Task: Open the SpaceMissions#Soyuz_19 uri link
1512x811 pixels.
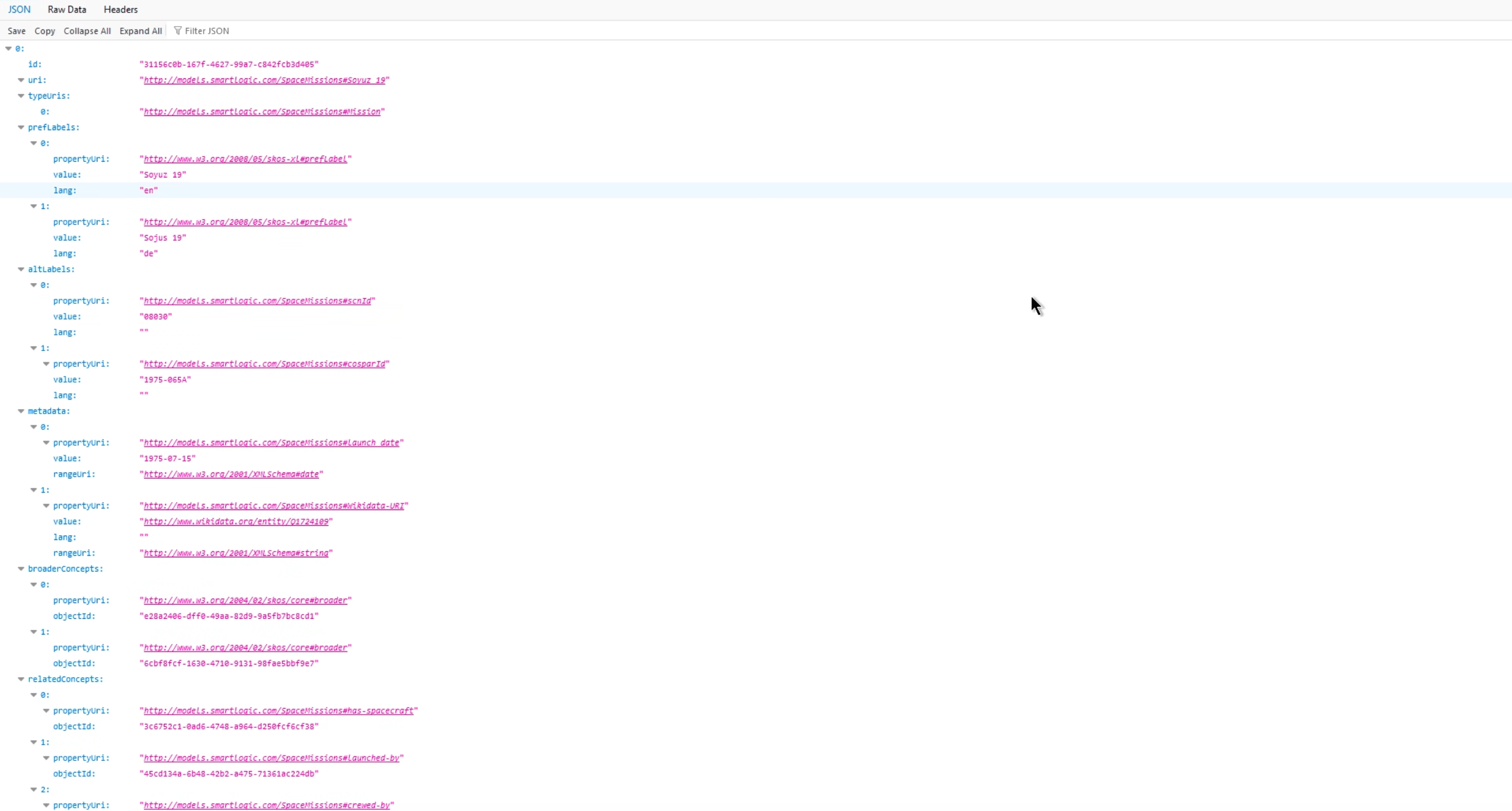Action: click(x=264, y=80)
